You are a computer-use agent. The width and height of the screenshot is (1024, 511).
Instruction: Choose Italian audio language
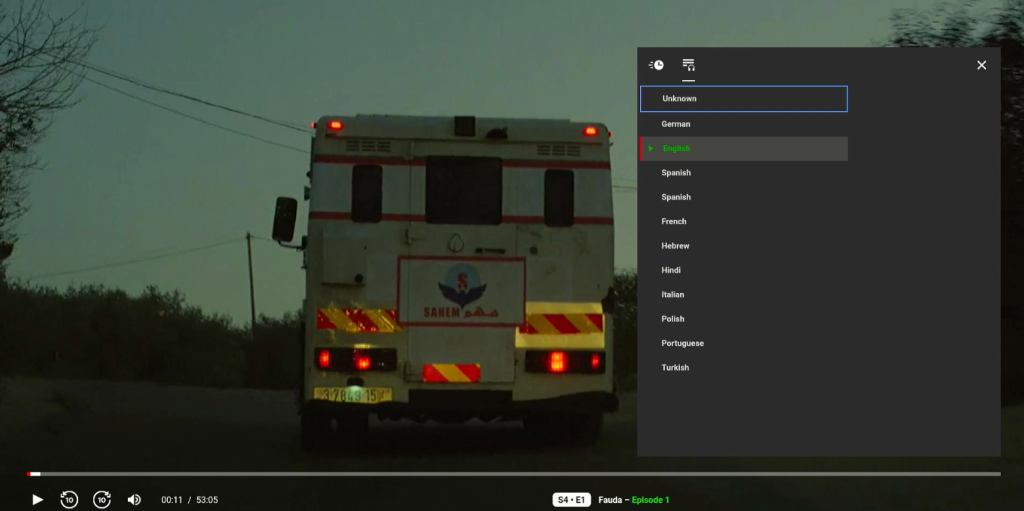744,295
